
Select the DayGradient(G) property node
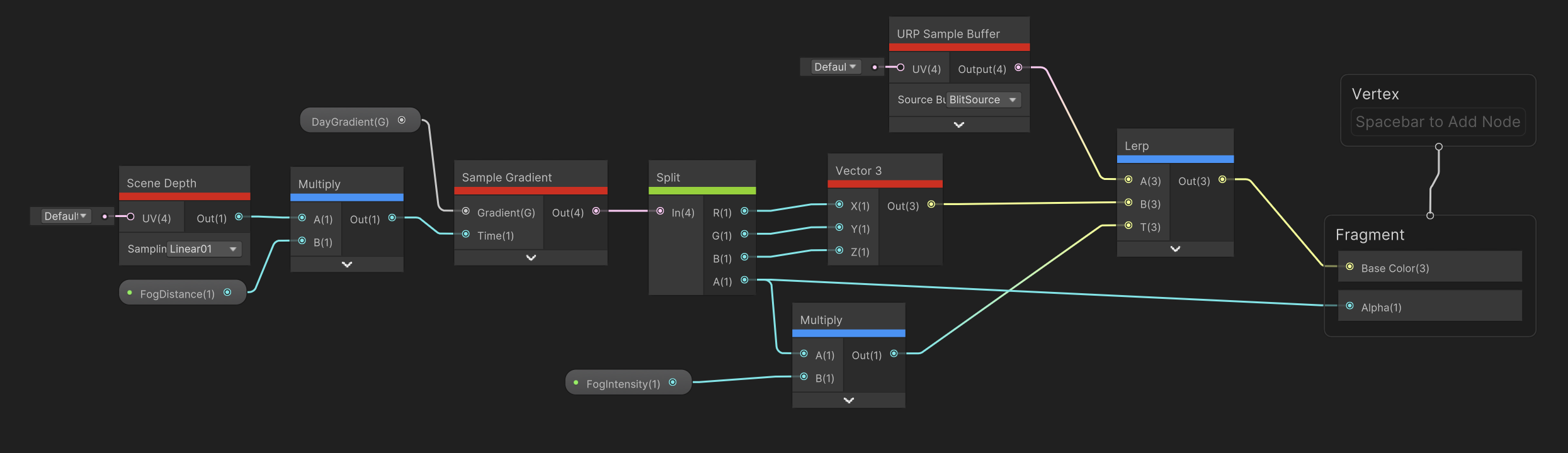pos(360,120)
